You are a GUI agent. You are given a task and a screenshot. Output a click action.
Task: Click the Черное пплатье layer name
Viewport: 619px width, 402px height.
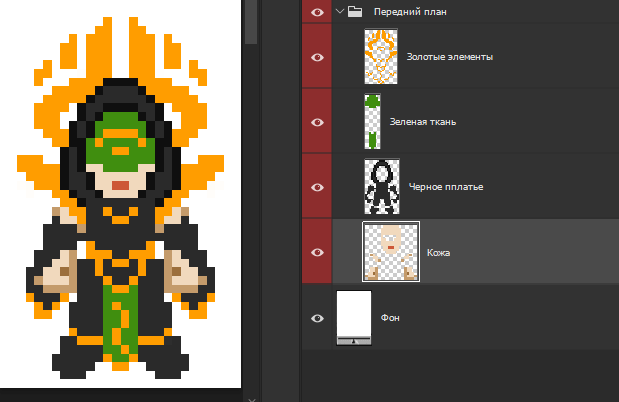[x=446, y=187]
